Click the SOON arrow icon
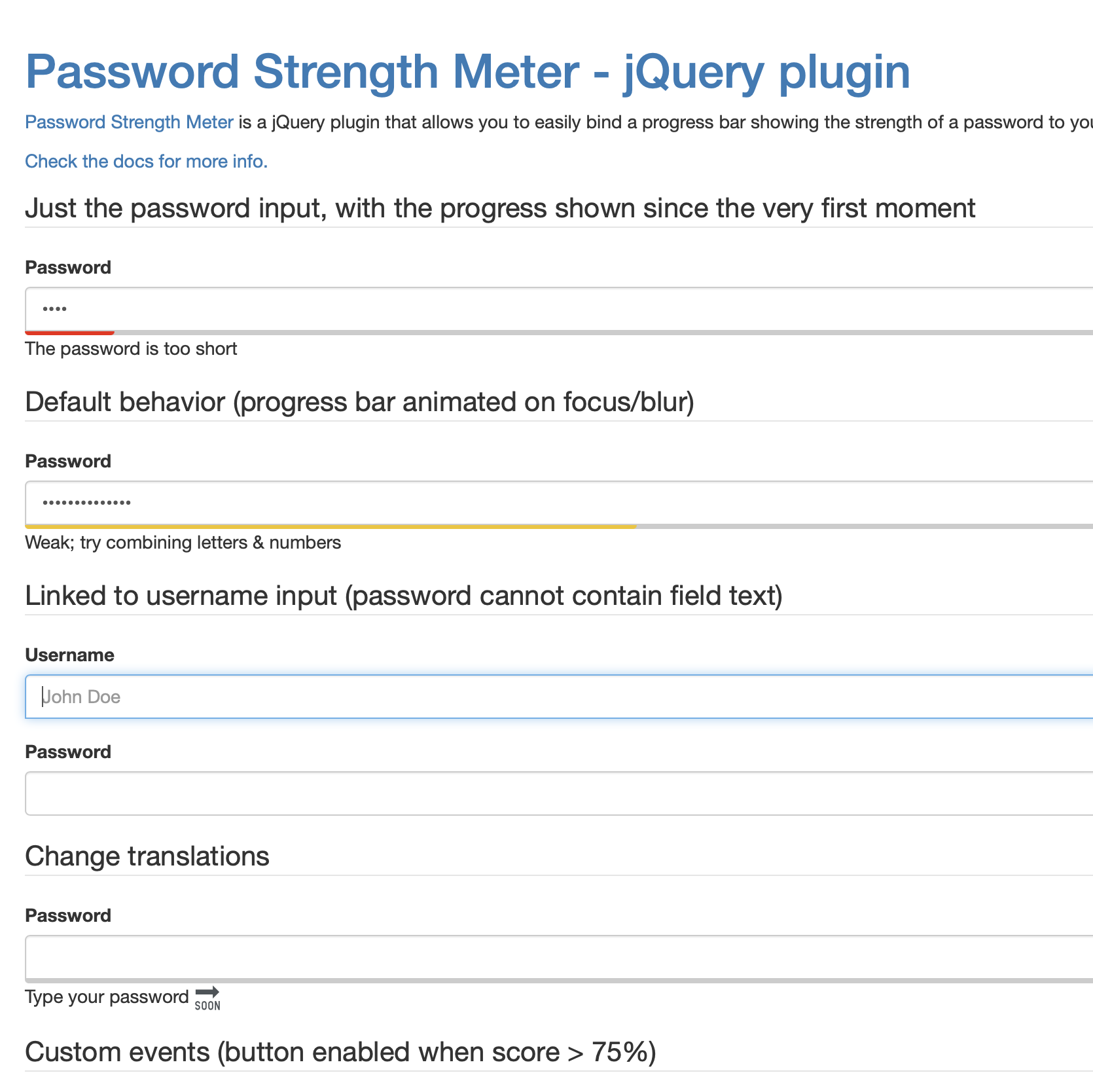This screenshot has width=1093, height=1092. click(207, 998)
